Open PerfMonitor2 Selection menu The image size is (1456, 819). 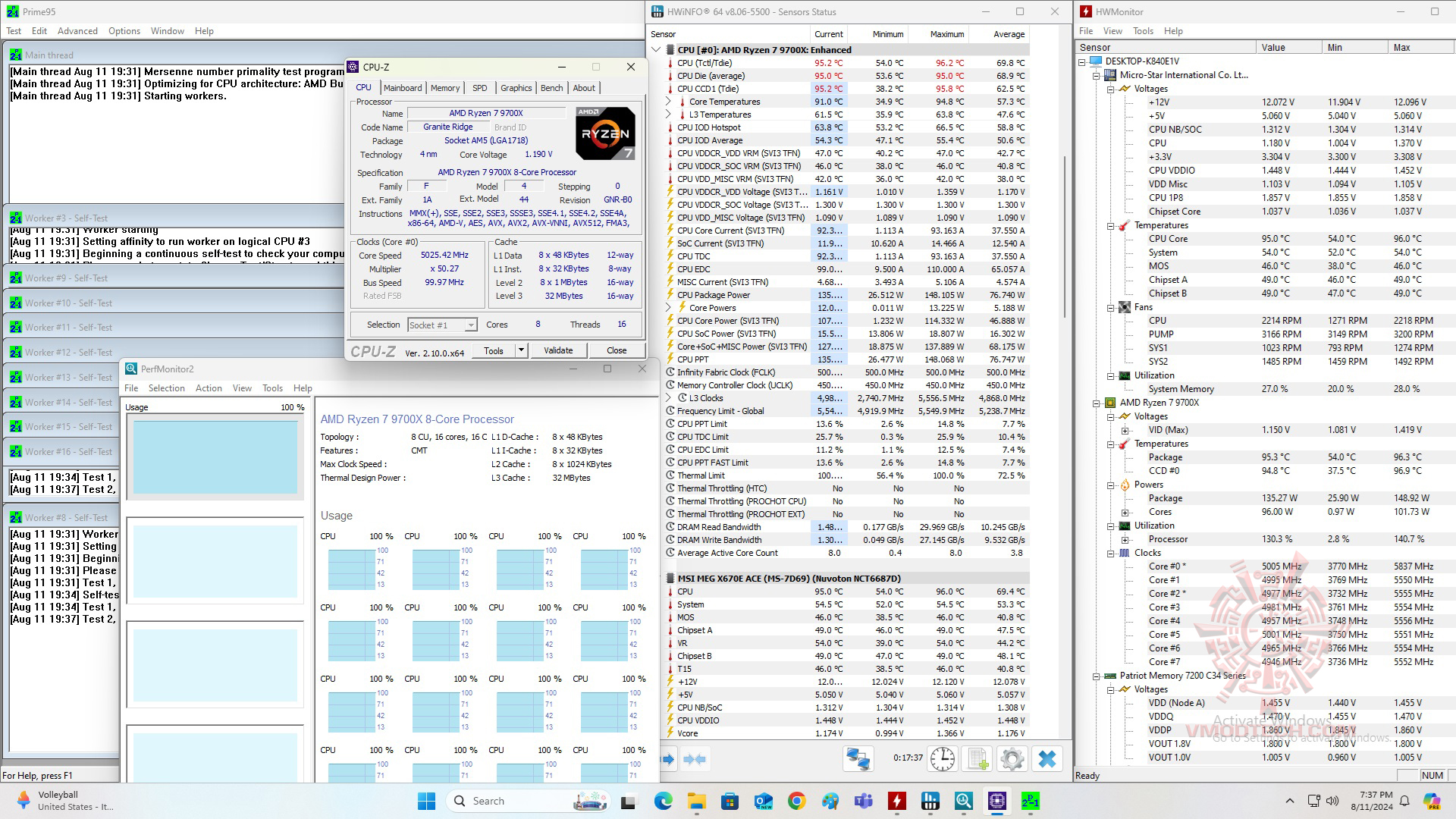(166, 388)
